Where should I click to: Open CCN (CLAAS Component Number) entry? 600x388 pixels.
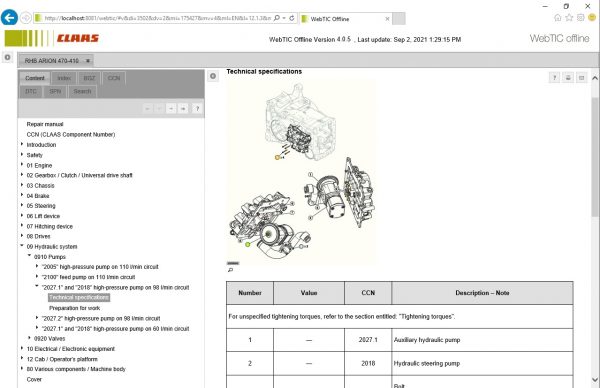pyautogui.click(x=71, y=135)
